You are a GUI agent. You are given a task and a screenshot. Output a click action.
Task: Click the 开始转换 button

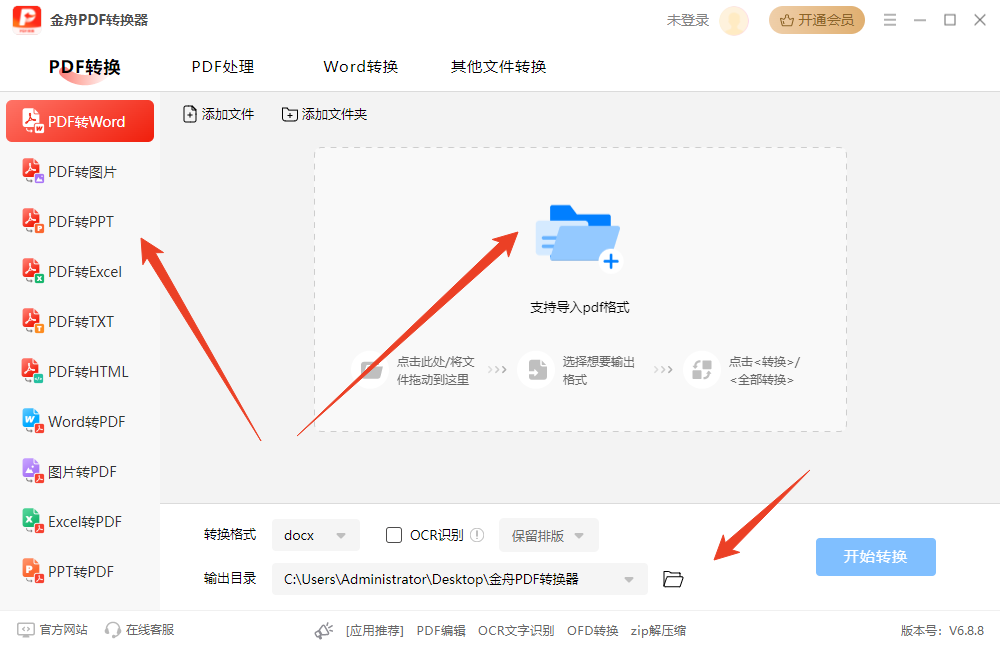coord(875,557)
